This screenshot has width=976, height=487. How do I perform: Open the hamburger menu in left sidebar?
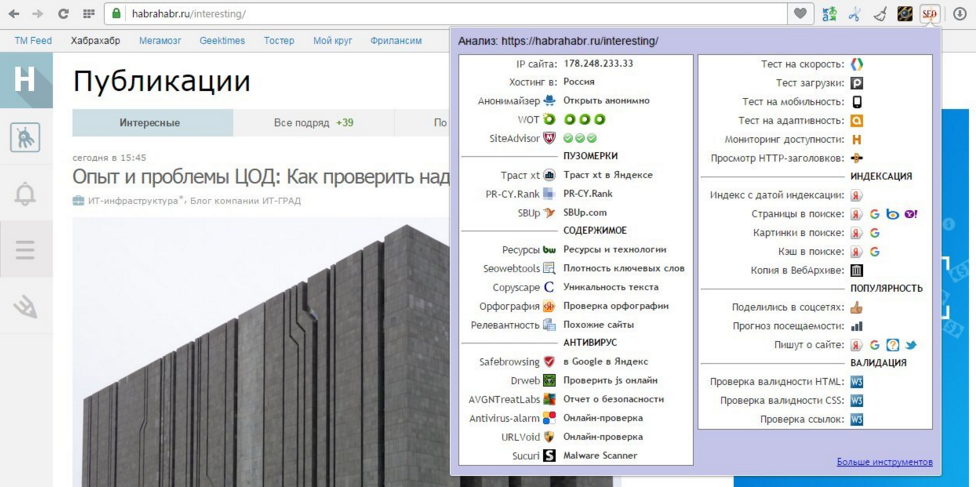[x=25, y=249]
